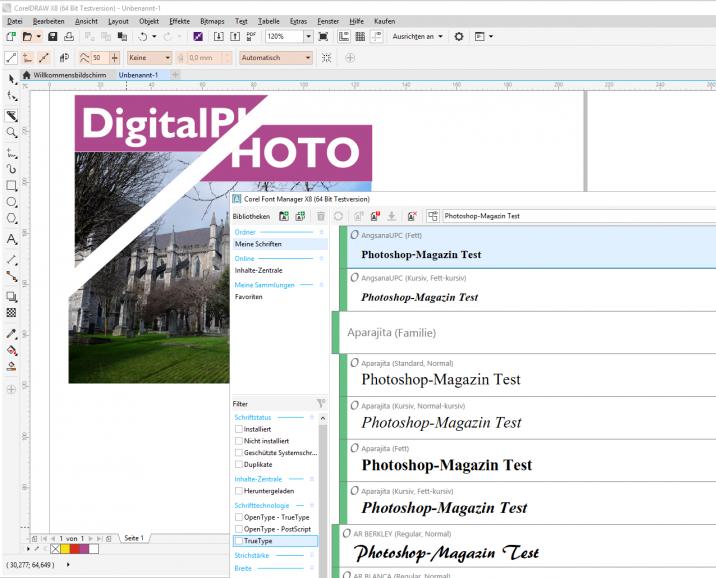Switch to the Willkommensbildschirm tab
This screenshot has height=578, width=716.
(x=64, y=75)
